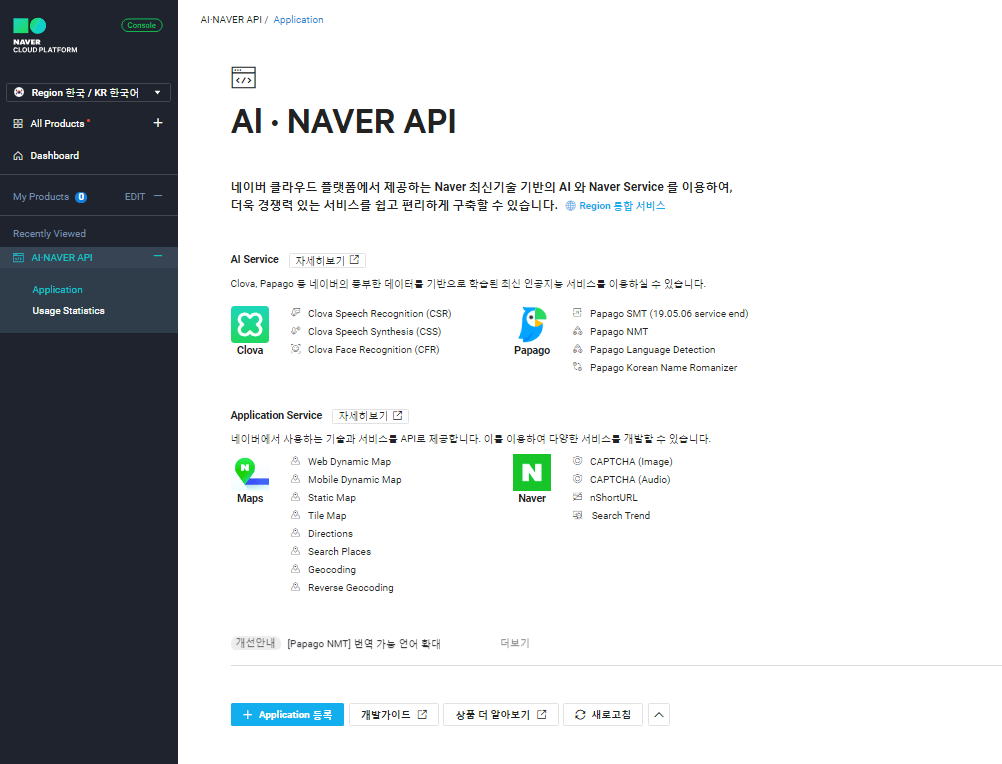The width and height of the screenshot is (1002, 764).
Task: Select Mobile Dynamic Map
Action: tap(355, 479)
